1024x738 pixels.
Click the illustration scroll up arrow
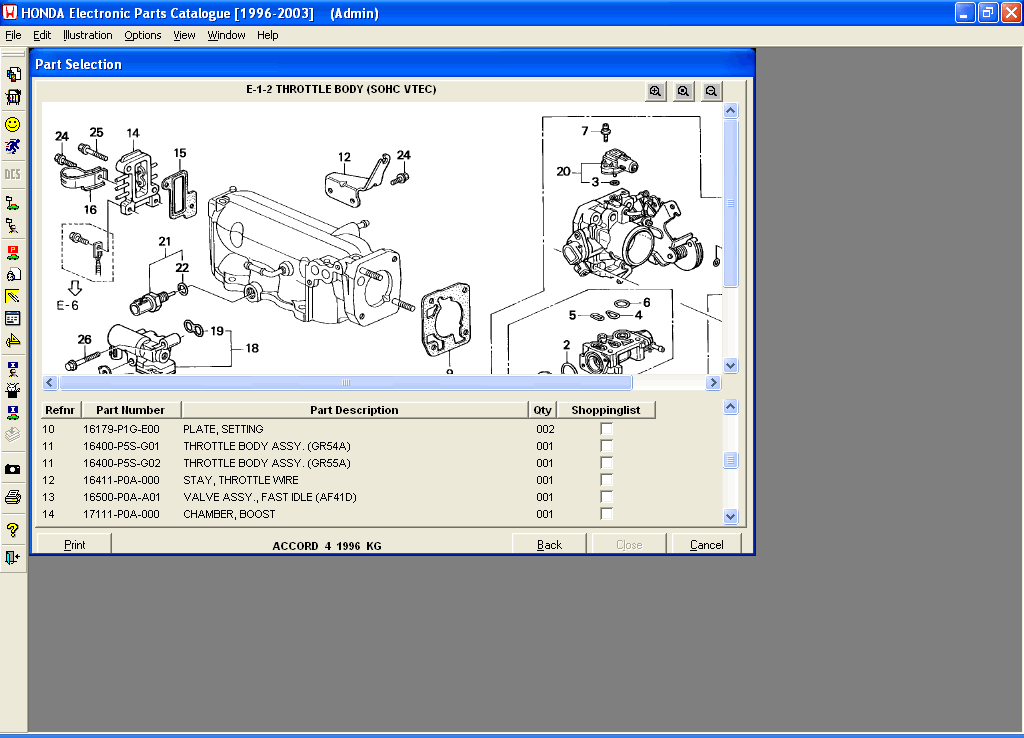pos(731,110)
